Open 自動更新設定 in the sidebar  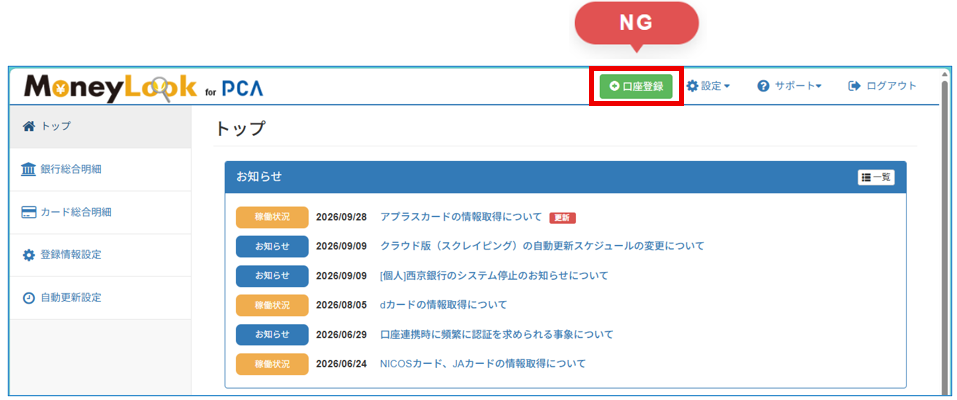click(100, 297)
